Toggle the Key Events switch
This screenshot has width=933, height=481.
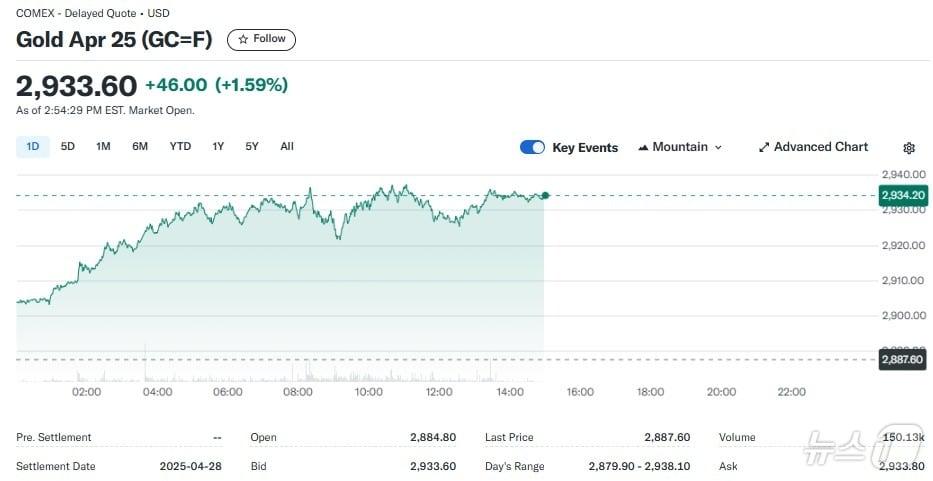tap(532, 147)
